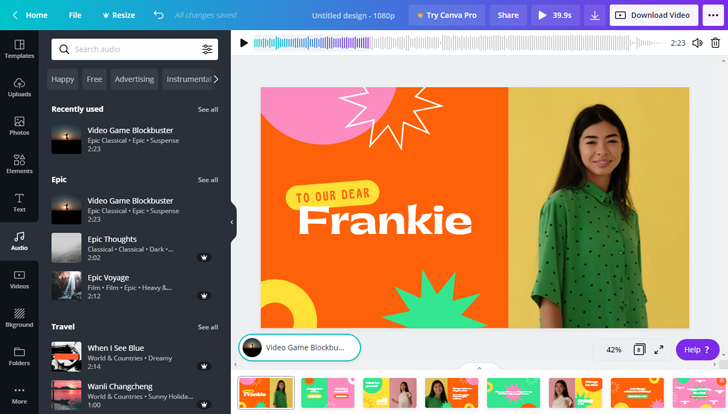This screenshot has width=728, height=414.
Task: Open the Elements sidebar panel
Action: click(x=19, y=164)
